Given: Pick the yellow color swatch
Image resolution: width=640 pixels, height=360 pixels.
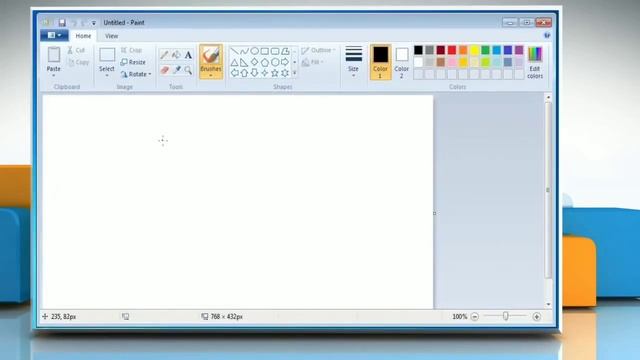Looking at the screenshot, I should click(x=474, y=50).
